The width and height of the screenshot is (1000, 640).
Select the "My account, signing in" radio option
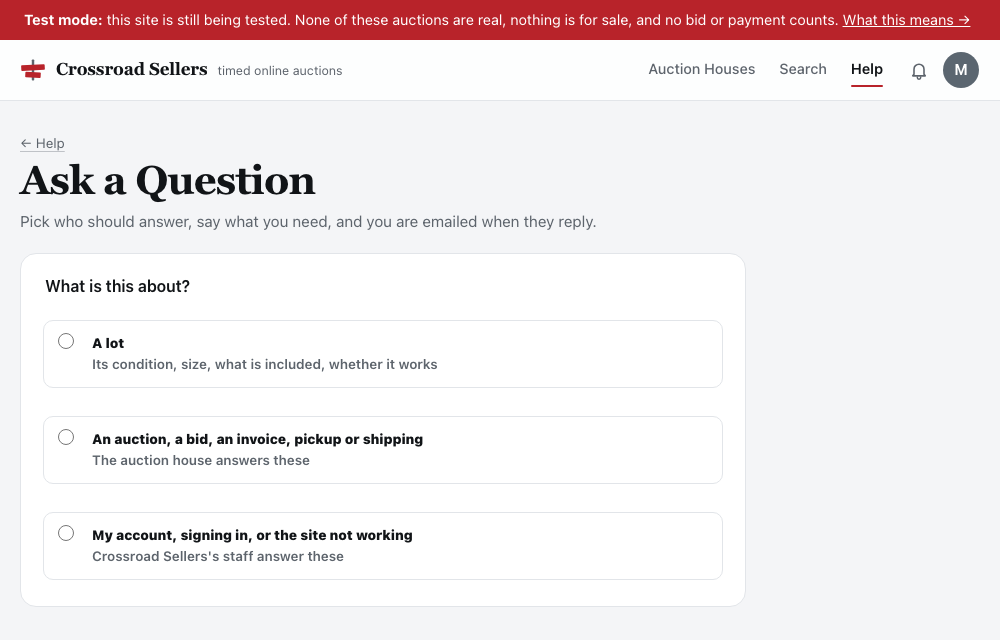tap(66, 533)
